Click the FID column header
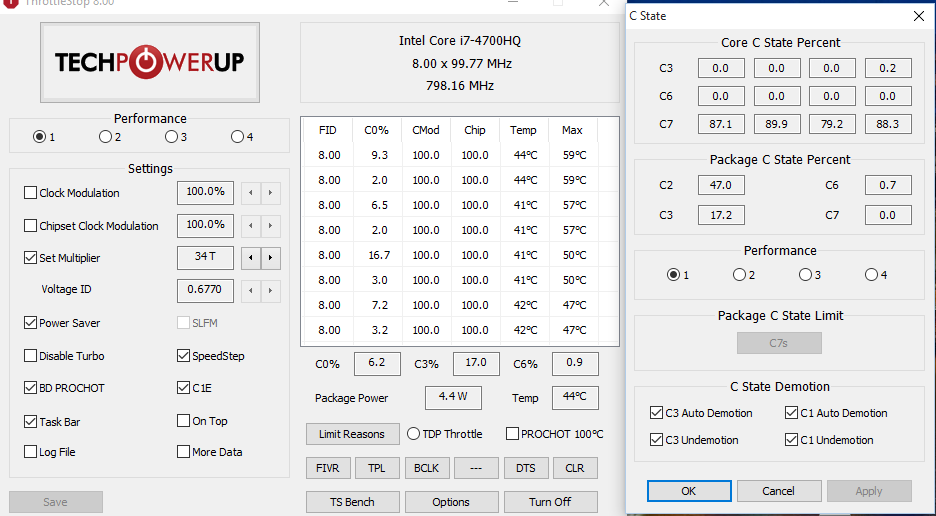The image size is (936, 516). (x=328, y=130)
